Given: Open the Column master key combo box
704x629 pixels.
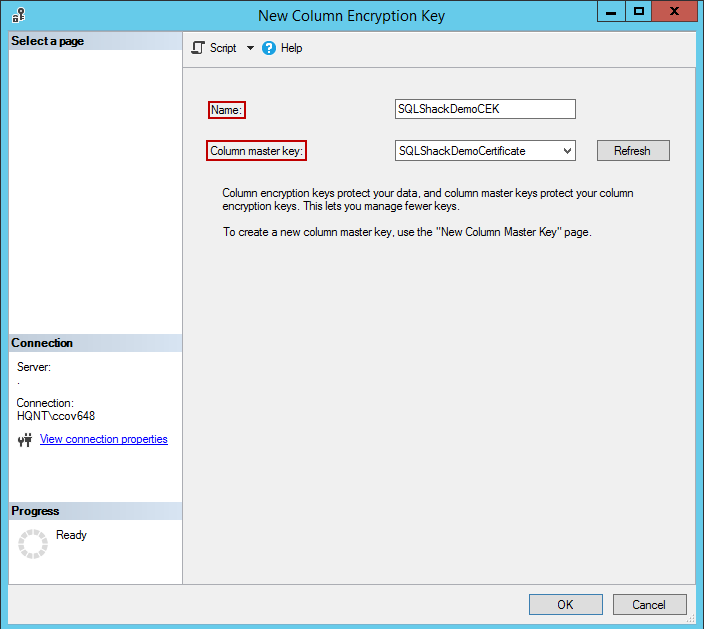Looking at the screenshot, I should click(485, 151).
